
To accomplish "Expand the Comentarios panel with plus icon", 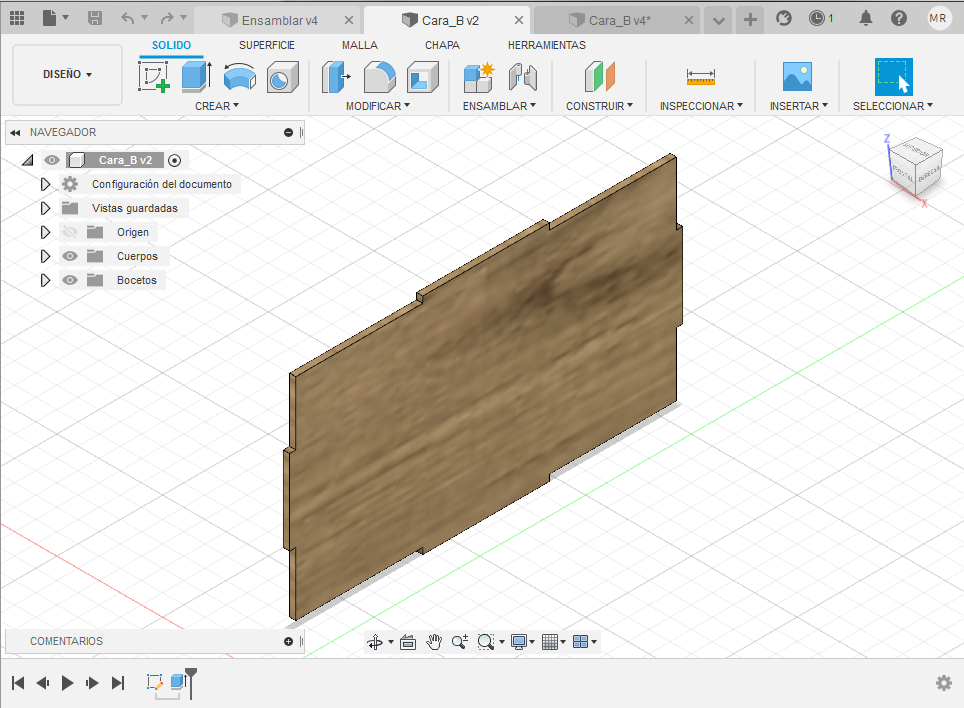I will point(288,642).
